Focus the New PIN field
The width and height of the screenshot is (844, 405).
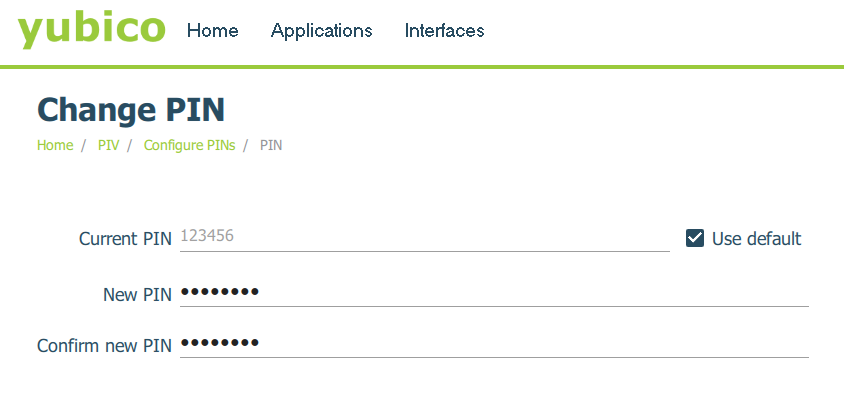tap(494, 293)
